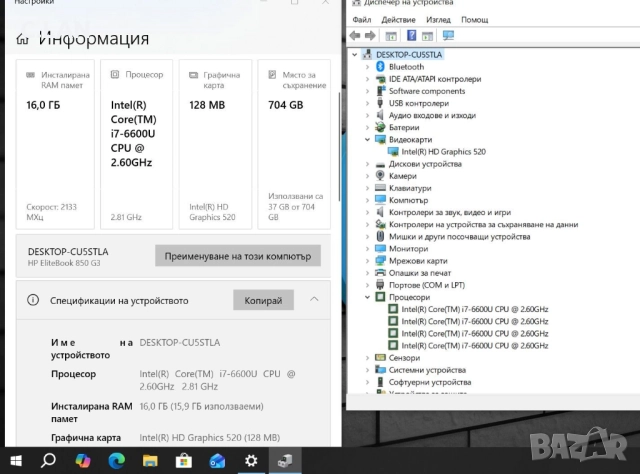Click the Копирай button
Screen dimensions: 640x474
(x=263, y=300)
